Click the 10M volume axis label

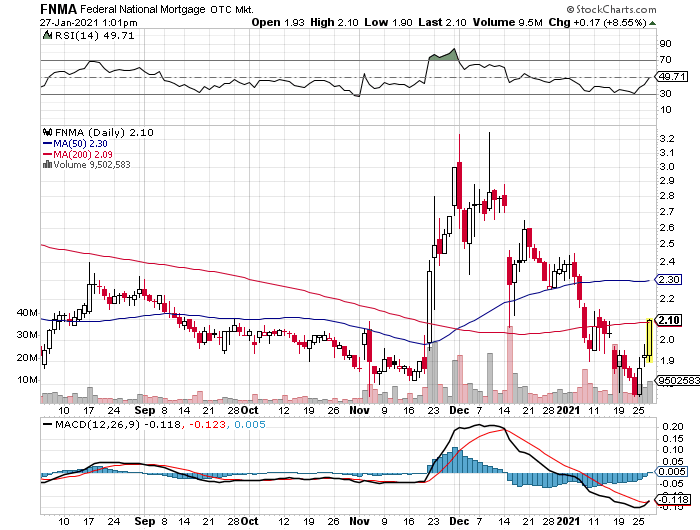point(27,380)
